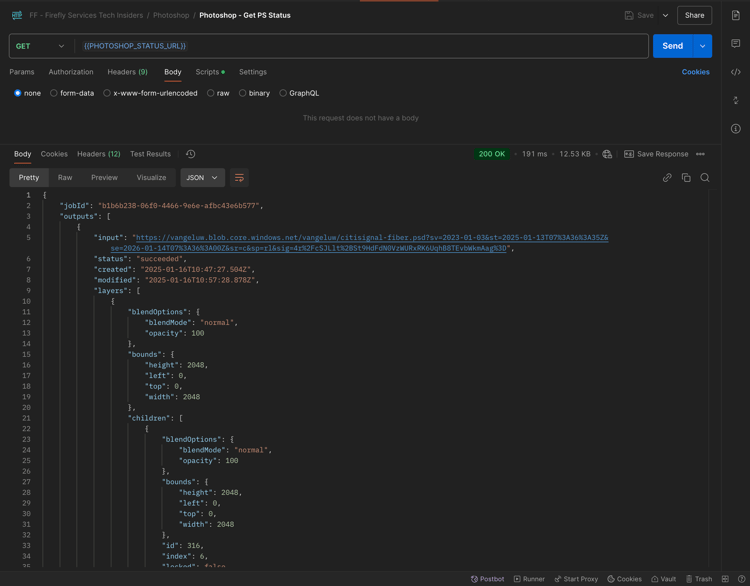Screen dimensions: 750x586
Task: Select the Pretty view tab
Action: click(x=29, y=177)
